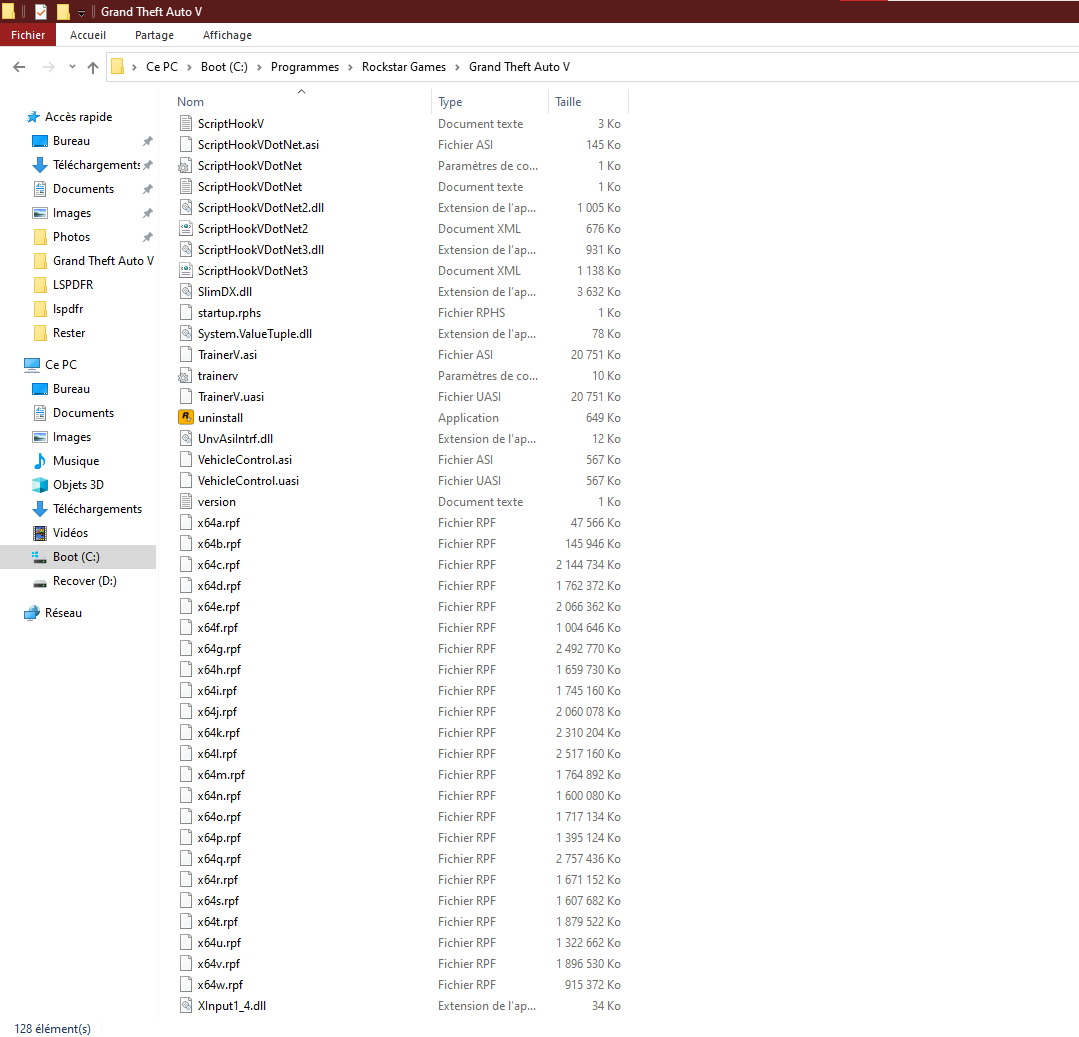Click the Boot (C:) drive icon in sidebar
Viewport: 1079px width, 1037px height.
pos(40,557)
